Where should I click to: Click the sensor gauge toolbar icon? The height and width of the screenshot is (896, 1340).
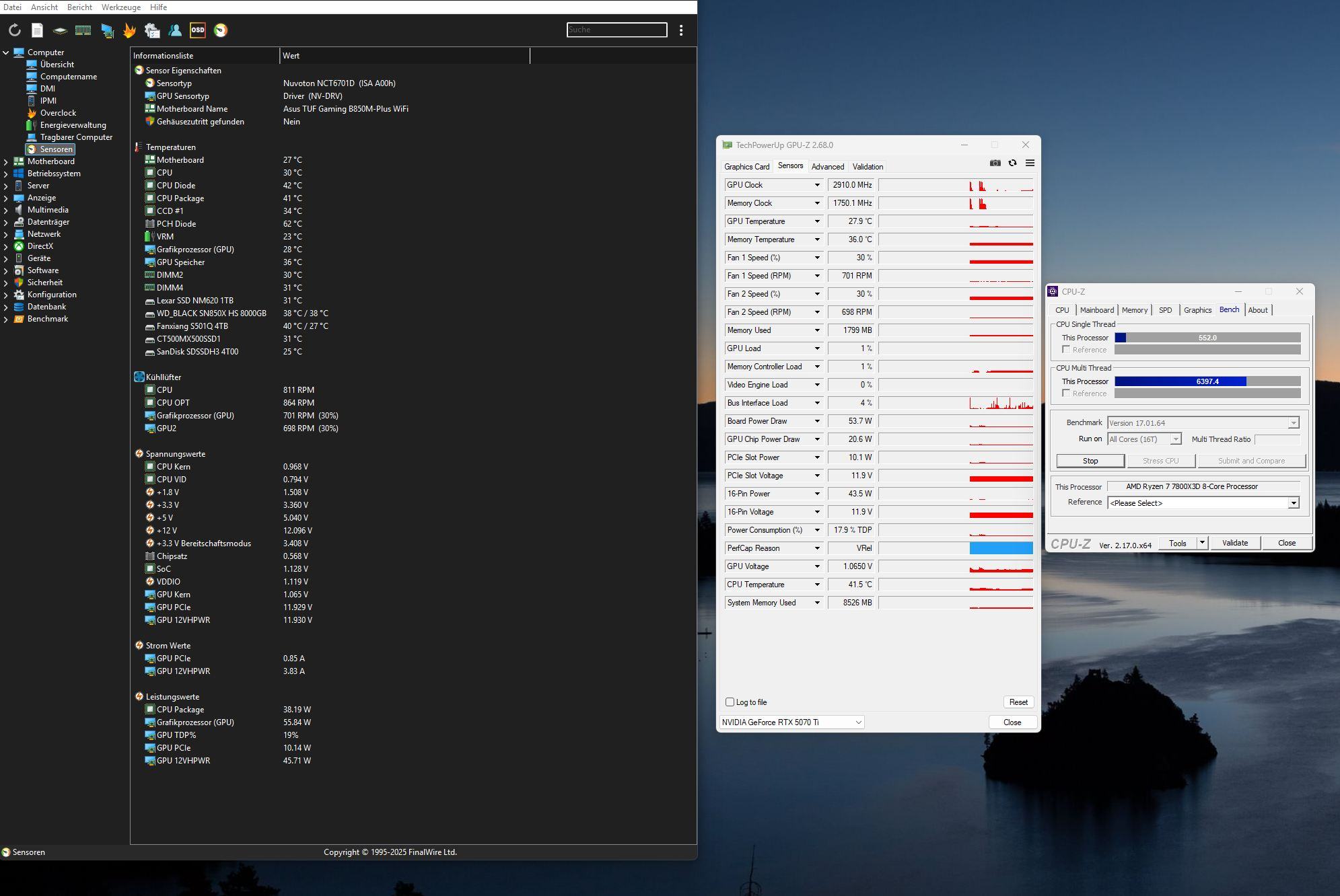coord(221,30)
